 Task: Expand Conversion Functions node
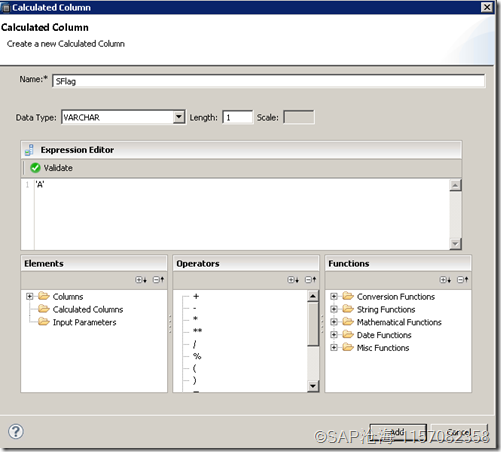(x=334, y=296)
